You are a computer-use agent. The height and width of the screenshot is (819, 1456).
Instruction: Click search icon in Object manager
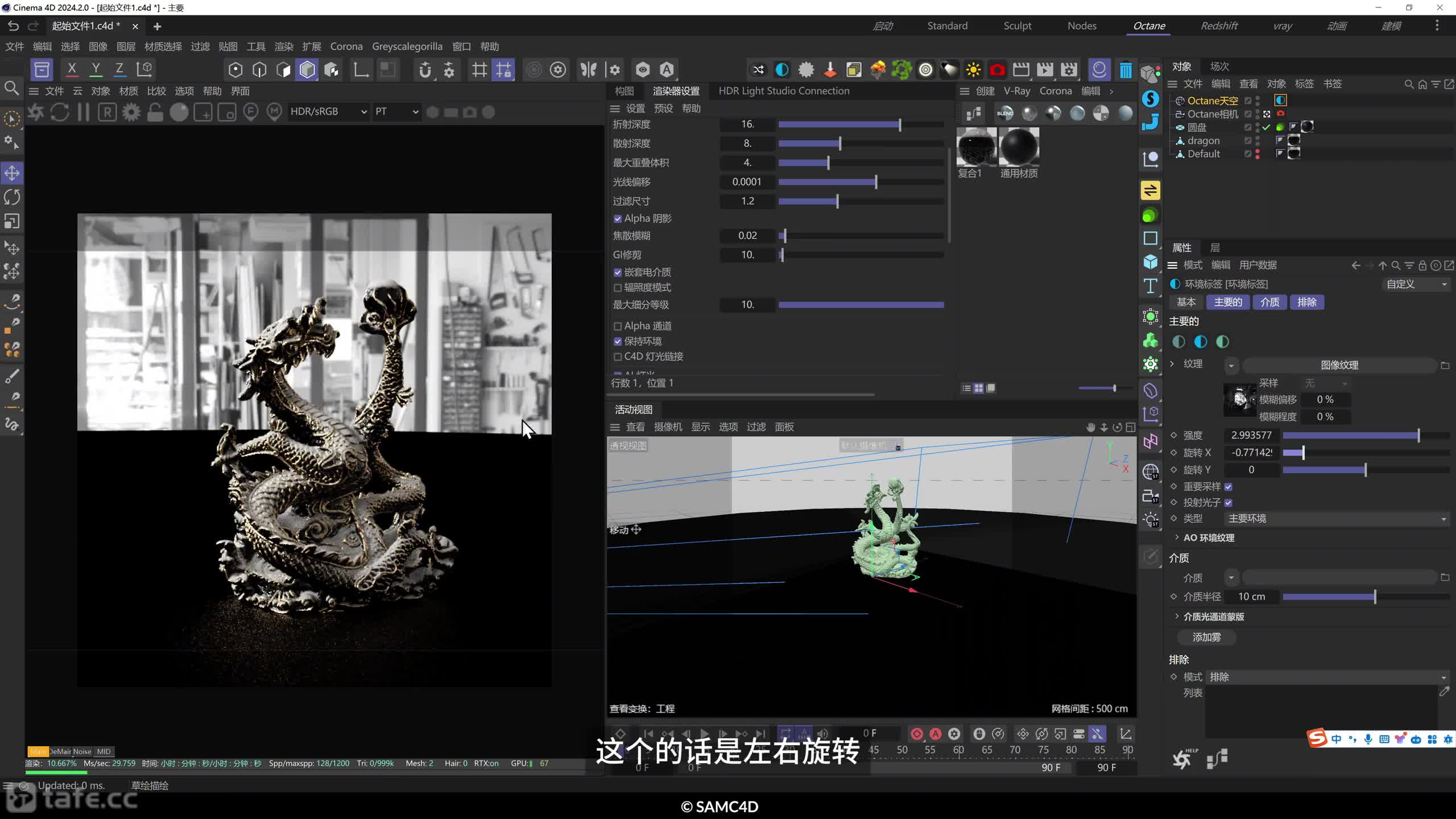pos(1409,84)
